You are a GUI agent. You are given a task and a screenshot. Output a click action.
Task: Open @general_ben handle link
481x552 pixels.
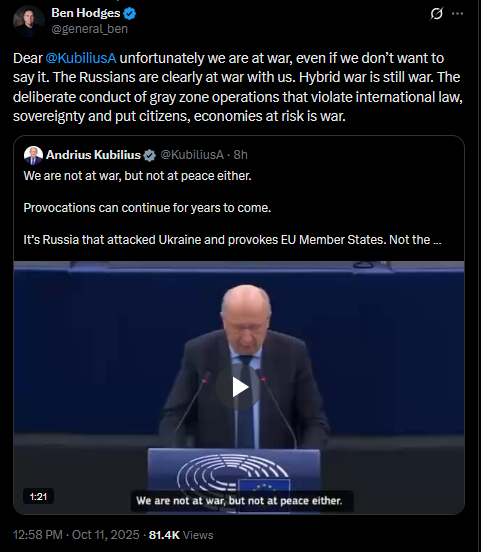coord(89,29)
